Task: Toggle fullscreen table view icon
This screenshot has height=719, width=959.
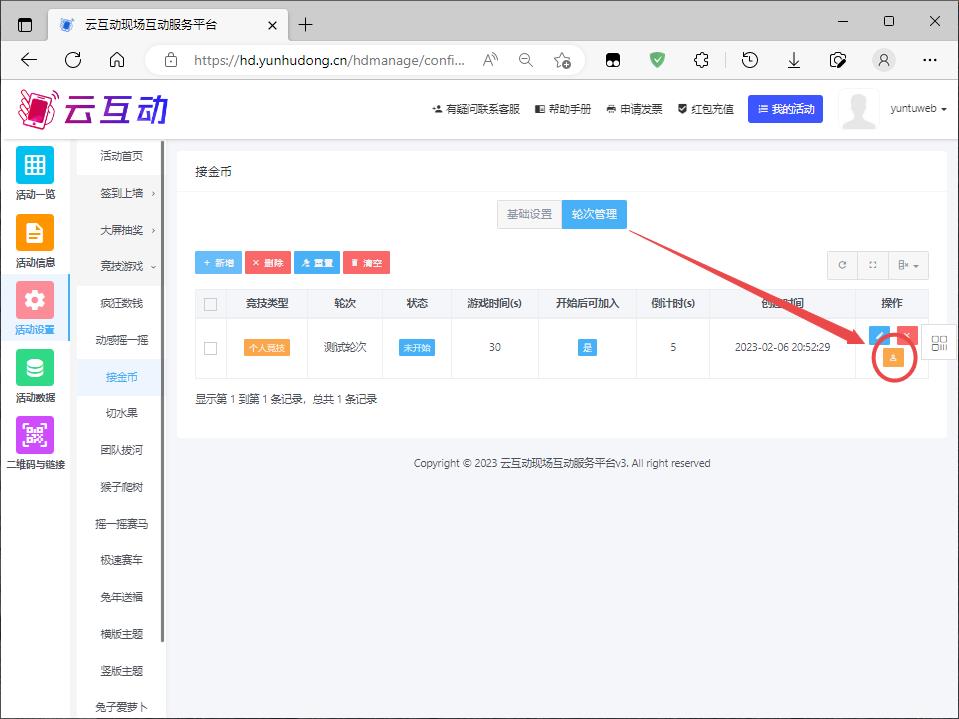Action: [x=873, y=265]
